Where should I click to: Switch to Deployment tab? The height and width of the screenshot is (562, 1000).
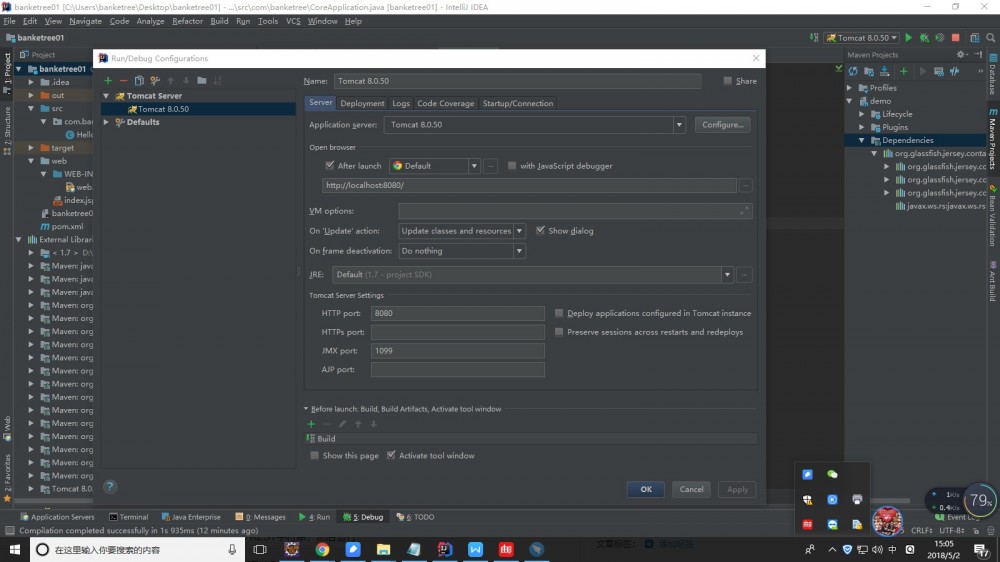pyautogui.click(x=362, y=103)
